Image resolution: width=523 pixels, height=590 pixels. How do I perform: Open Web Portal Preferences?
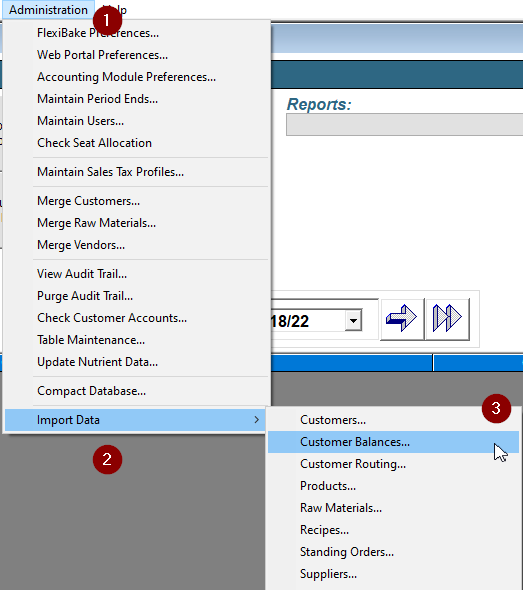point(137,55)
